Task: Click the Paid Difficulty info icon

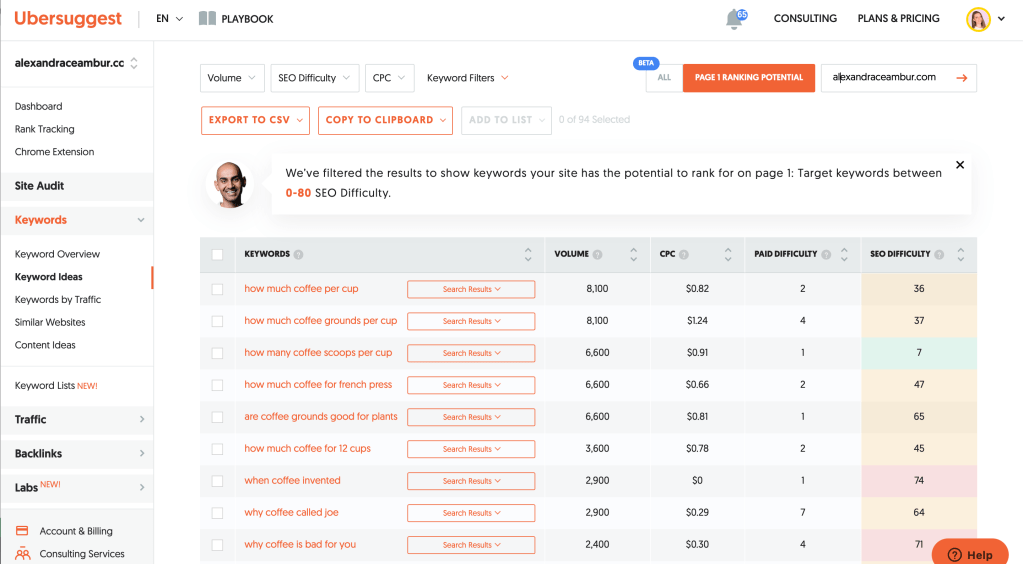Action: point(827,255)
